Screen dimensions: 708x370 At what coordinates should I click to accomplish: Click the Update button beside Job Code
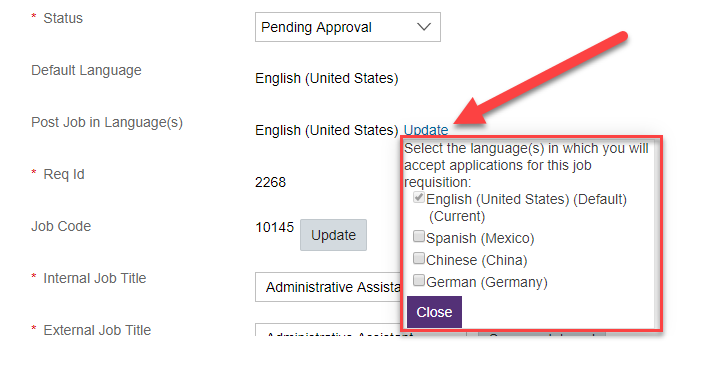click(333, 235)
